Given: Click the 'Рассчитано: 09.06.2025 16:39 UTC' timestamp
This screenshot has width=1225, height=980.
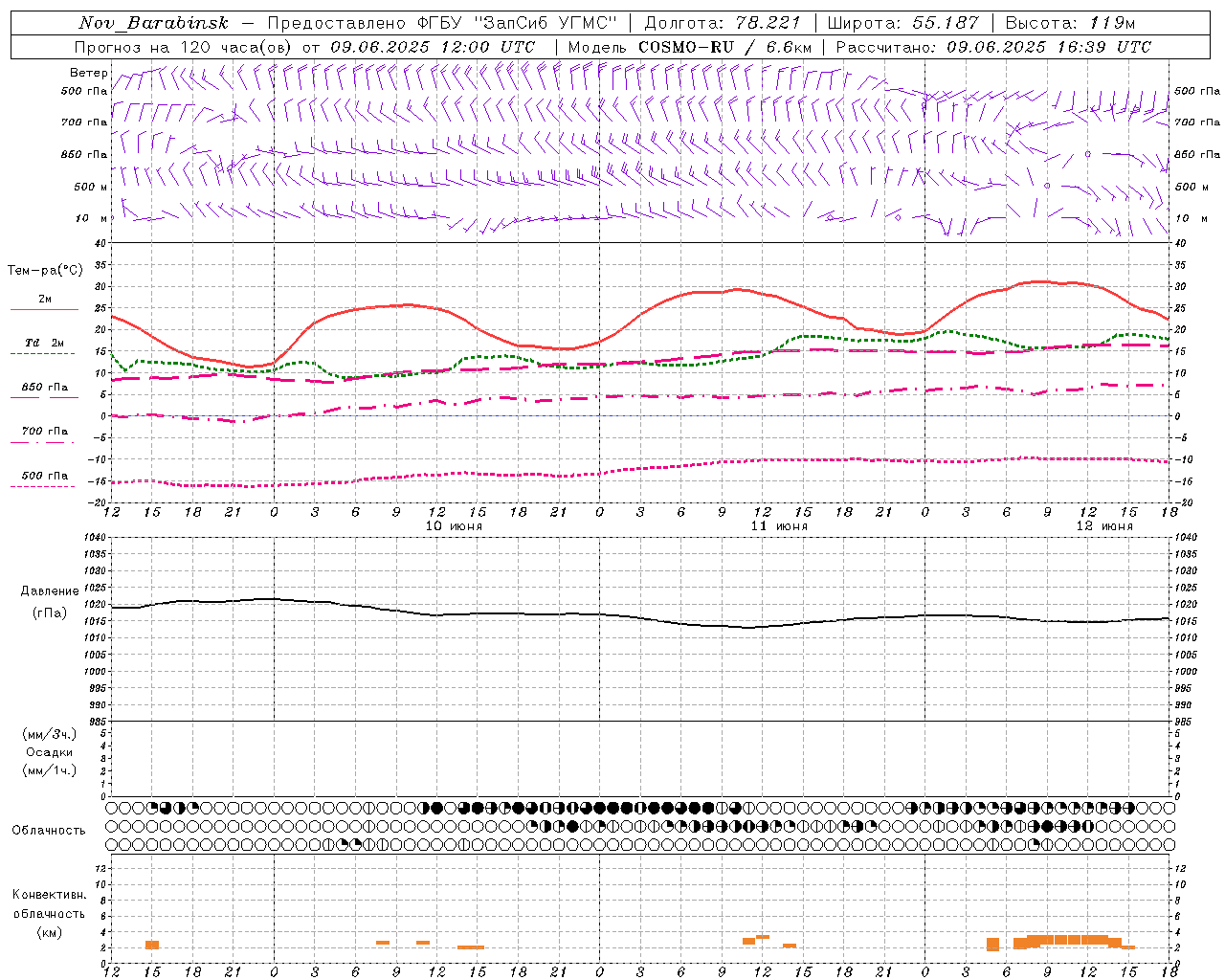Looking at the screenshot, I should [993, 47].
